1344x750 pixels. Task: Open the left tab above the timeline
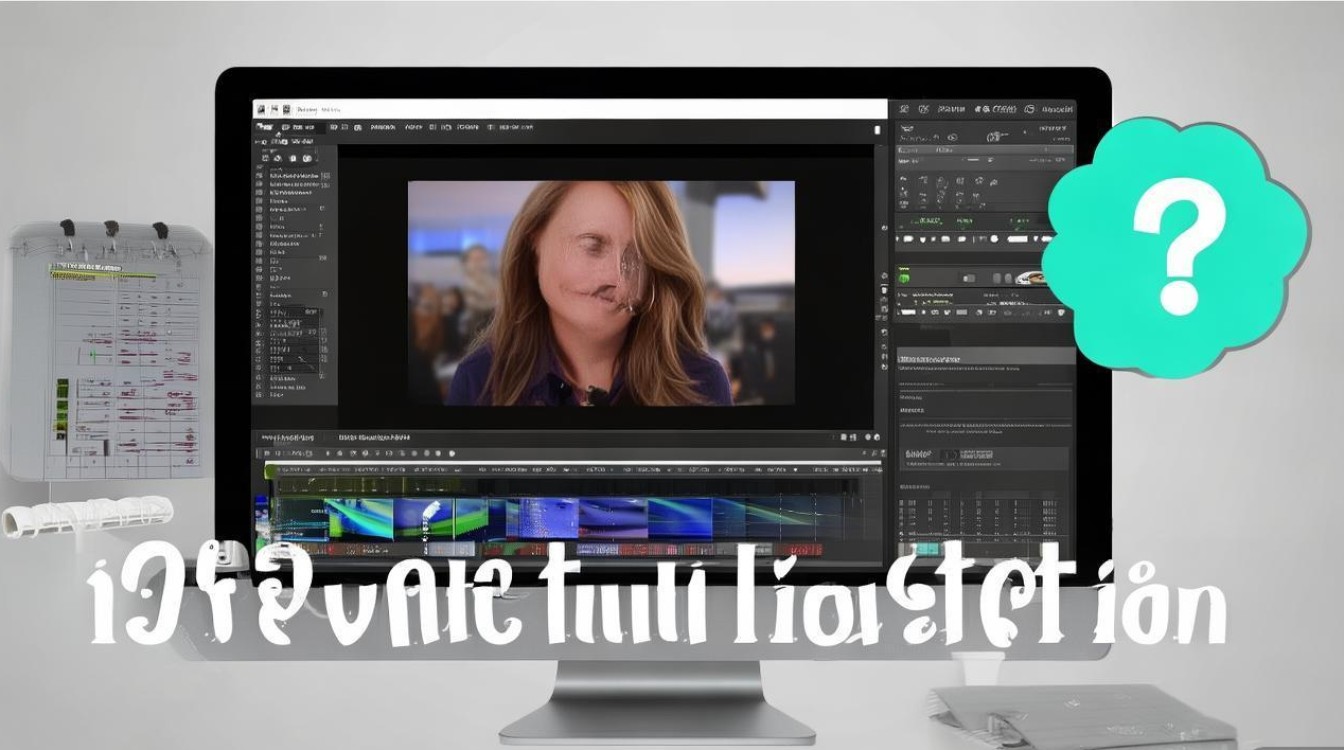coord(287,438)
